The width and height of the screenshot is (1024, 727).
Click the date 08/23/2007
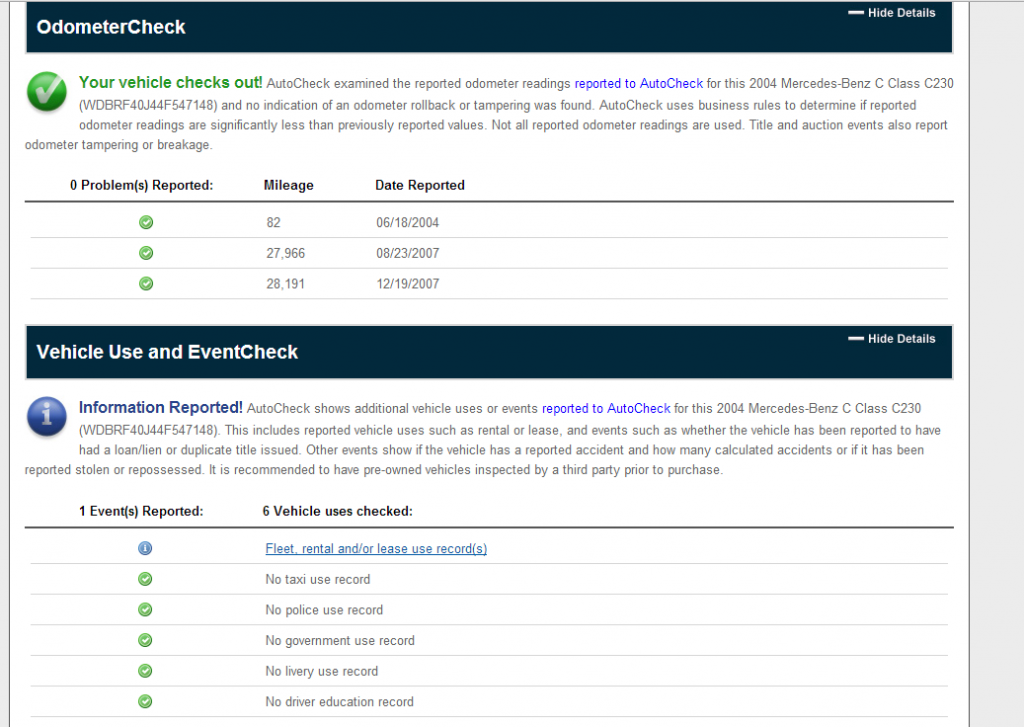tap(408, 253)
